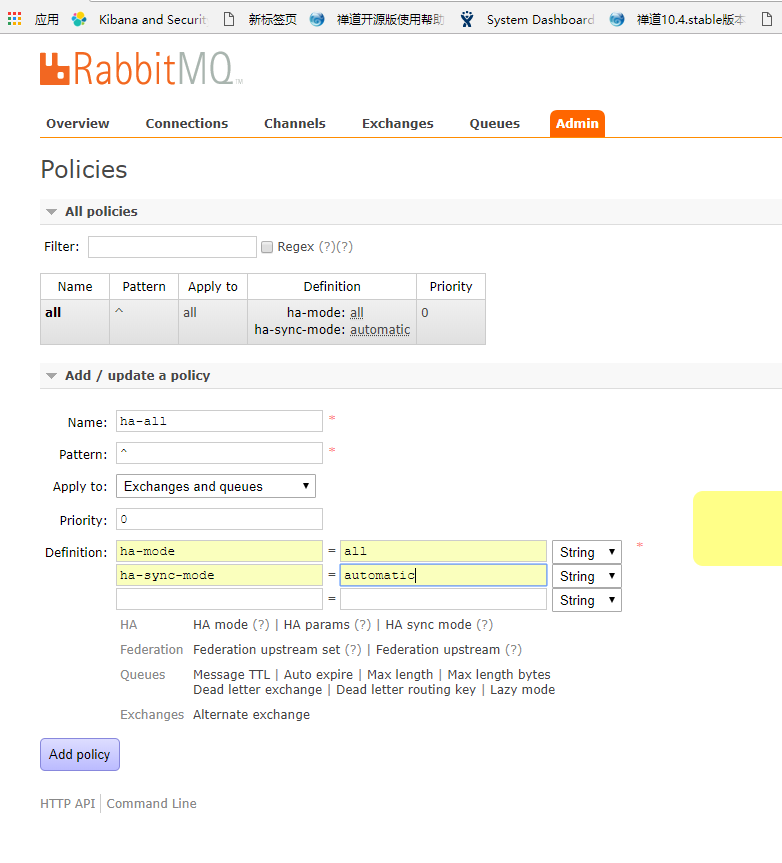
Task: Click the Filter input field
Action: point(172,247)
